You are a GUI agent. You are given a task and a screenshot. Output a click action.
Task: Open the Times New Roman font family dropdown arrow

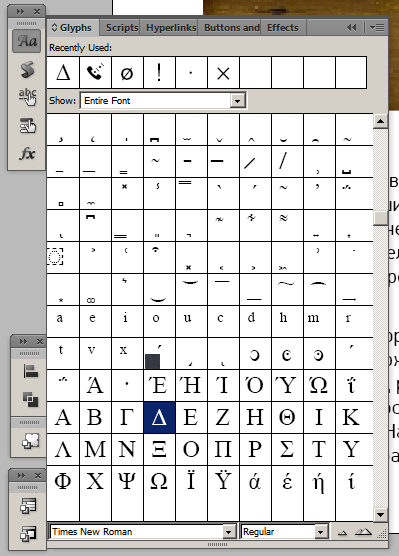tap(229, 532)
